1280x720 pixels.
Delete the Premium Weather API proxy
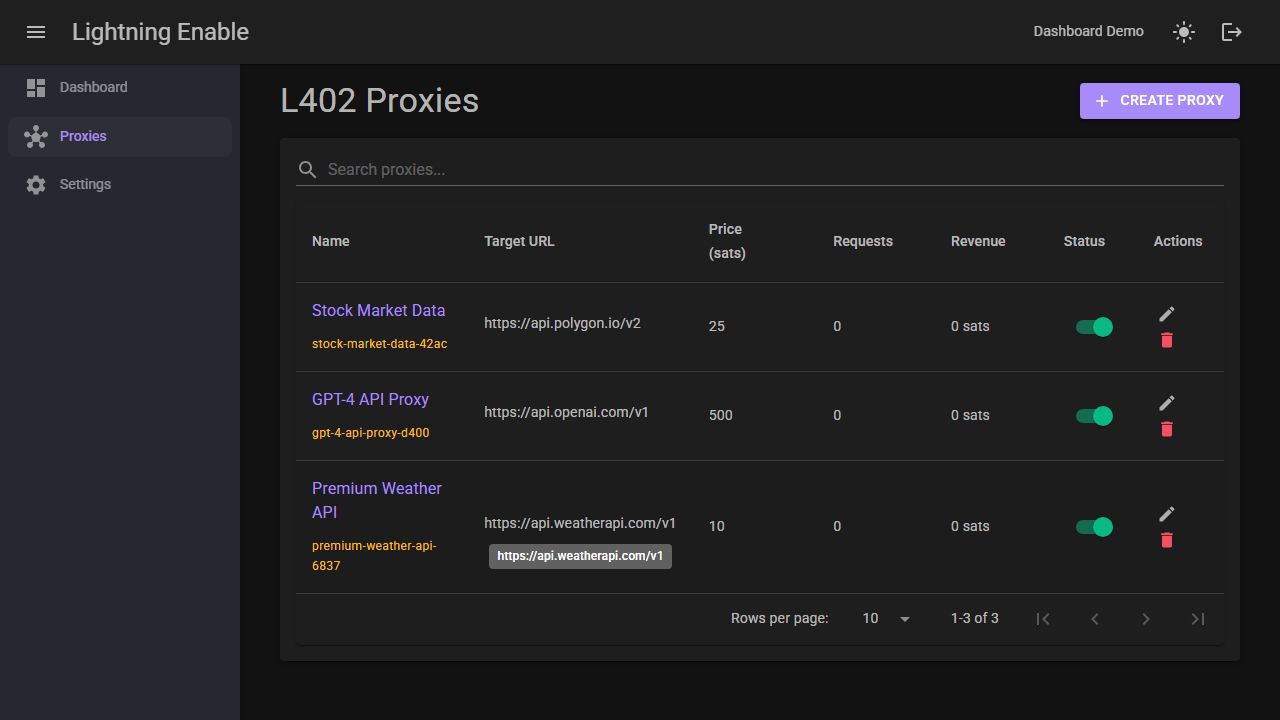(1166, 540)
